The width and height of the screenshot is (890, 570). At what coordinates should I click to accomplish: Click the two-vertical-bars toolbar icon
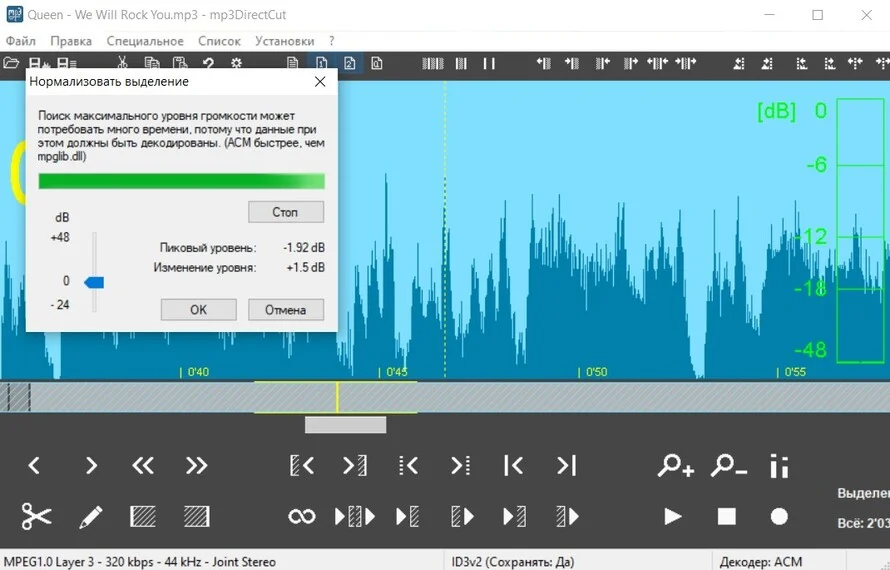tap(489, 63)
